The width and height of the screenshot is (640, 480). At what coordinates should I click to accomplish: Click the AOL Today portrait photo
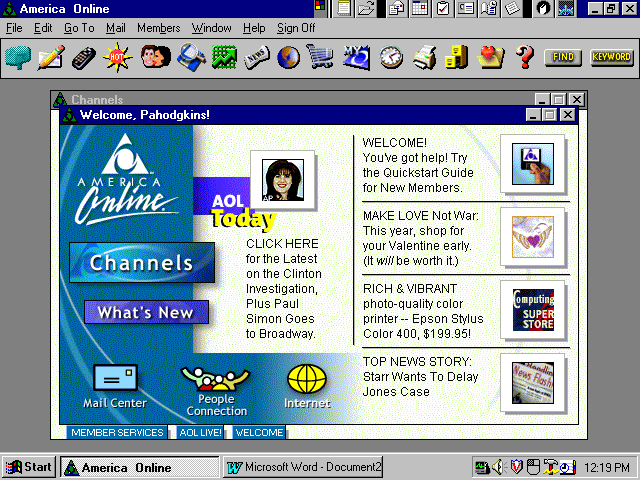point(283,180)
